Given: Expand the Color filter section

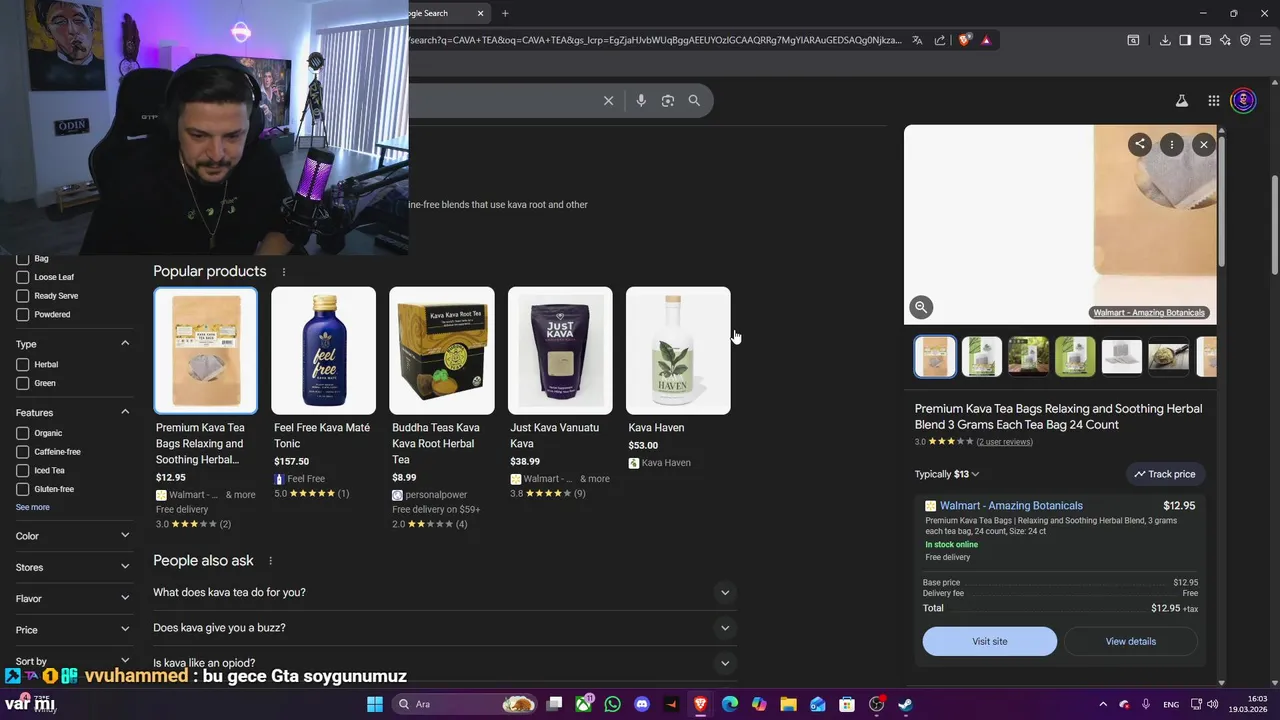Looking at the screenshot, I should (x=125, y=536).
